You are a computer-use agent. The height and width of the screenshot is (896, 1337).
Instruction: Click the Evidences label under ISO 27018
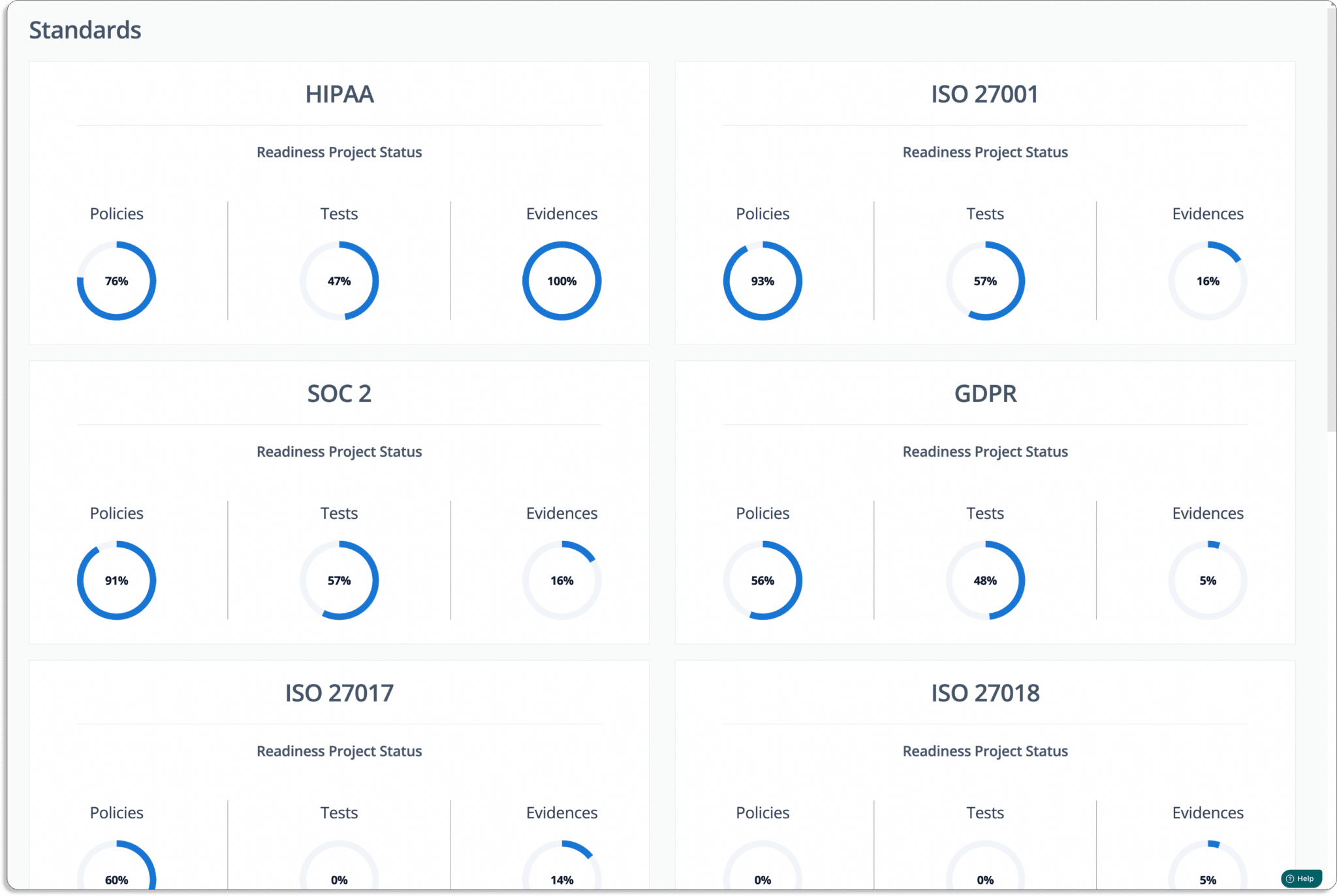tap(1208, 813)
